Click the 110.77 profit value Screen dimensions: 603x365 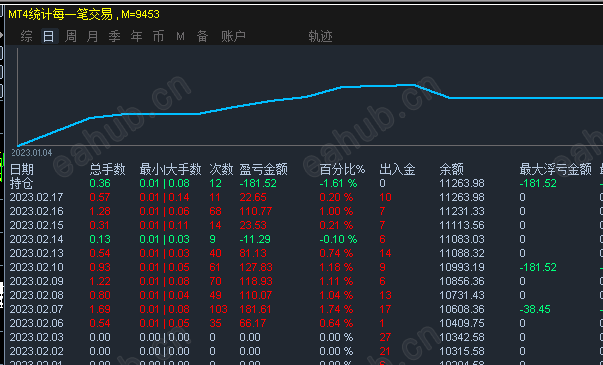256,212
